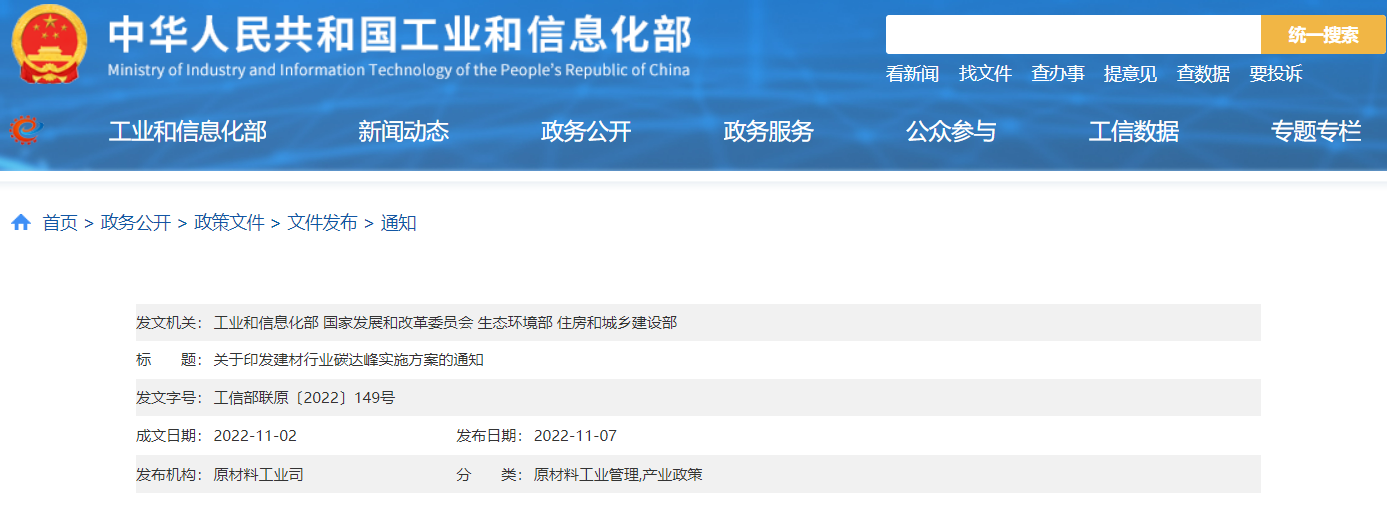Open the 要投诉 quick link

[x=1276, y=74]
